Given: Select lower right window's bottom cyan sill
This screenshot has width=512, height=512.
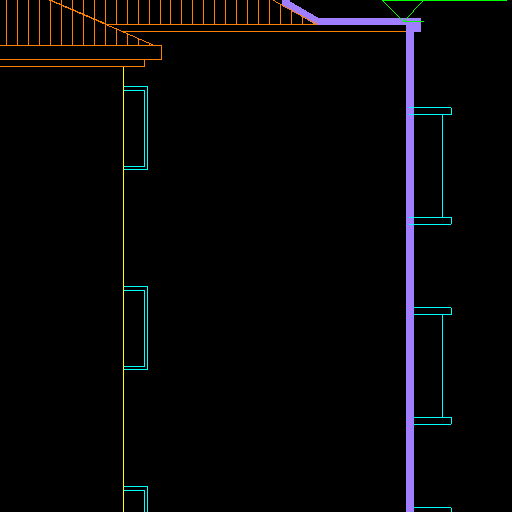Looking at the screenshot, I should click(x=433, y=421).
